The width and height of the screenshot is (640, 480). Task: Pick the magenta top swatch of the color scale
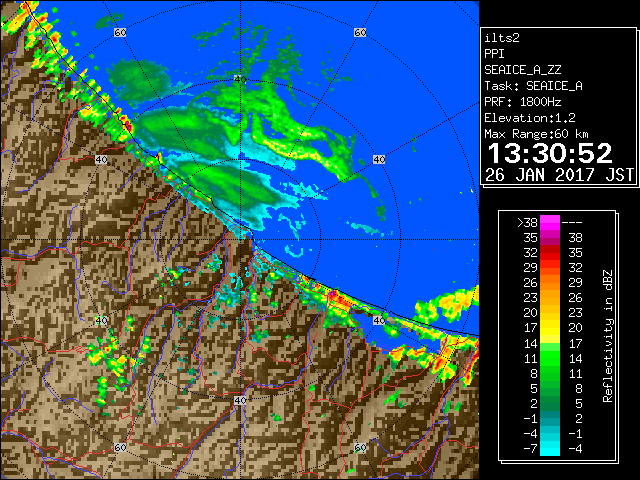tap(550, 222)
